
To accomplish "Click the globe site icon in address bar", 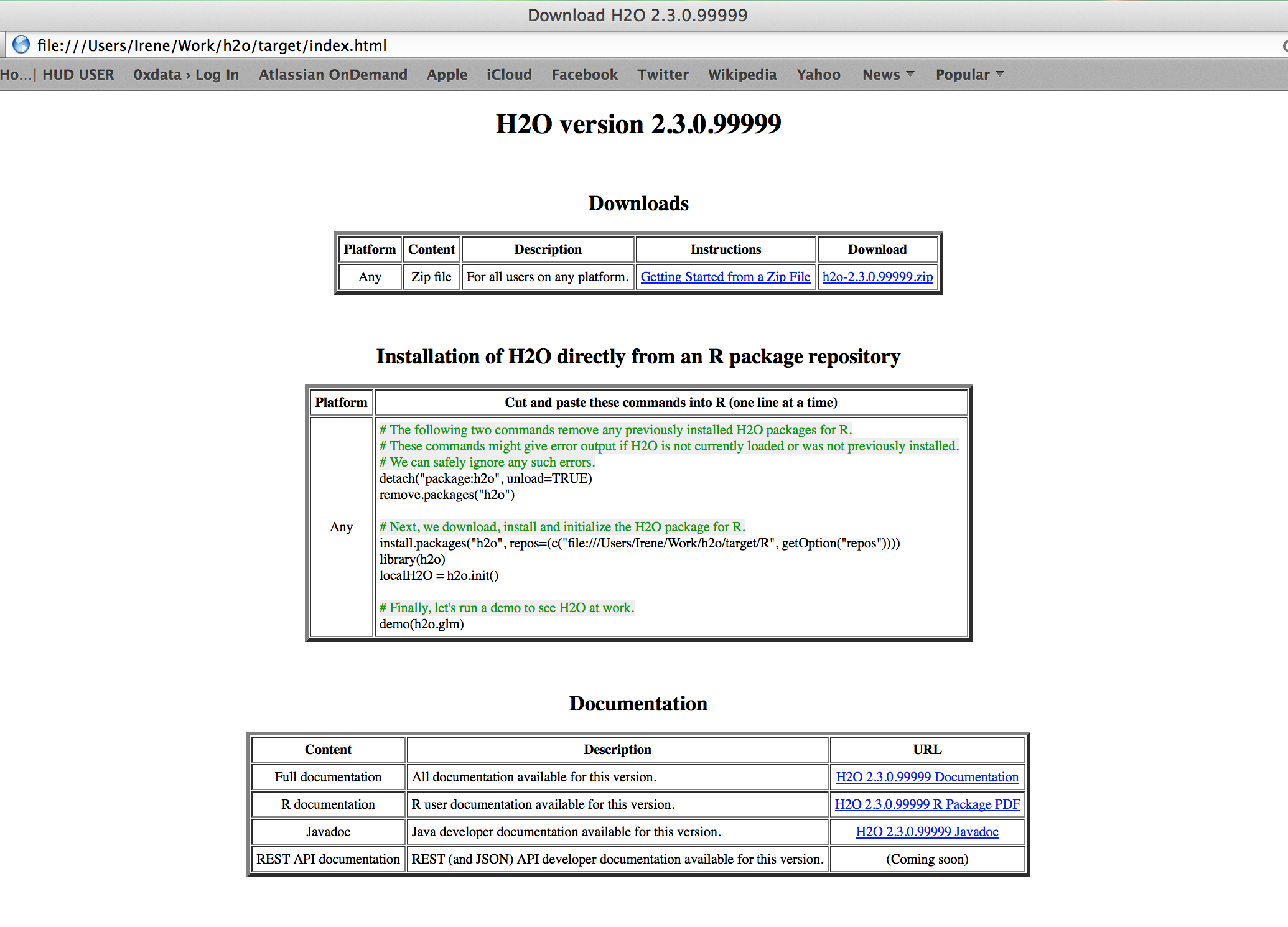I will pyautogui.click(x=21, y=45).
